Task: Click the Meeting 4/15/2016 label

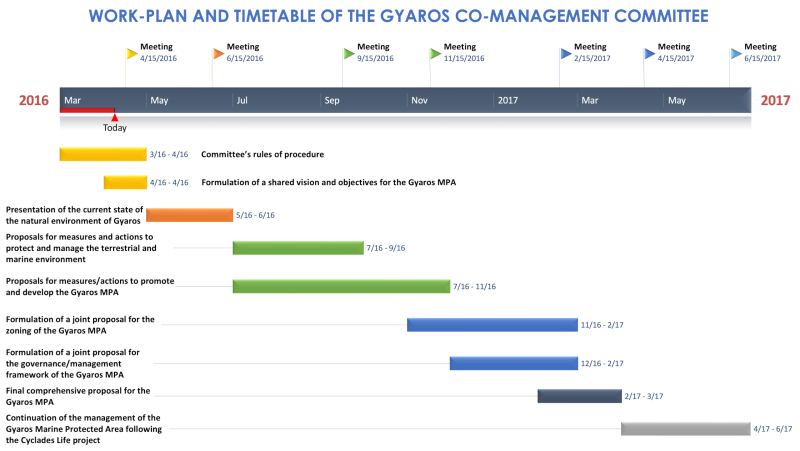Action: pyautogui.click(x=158, y=52)
